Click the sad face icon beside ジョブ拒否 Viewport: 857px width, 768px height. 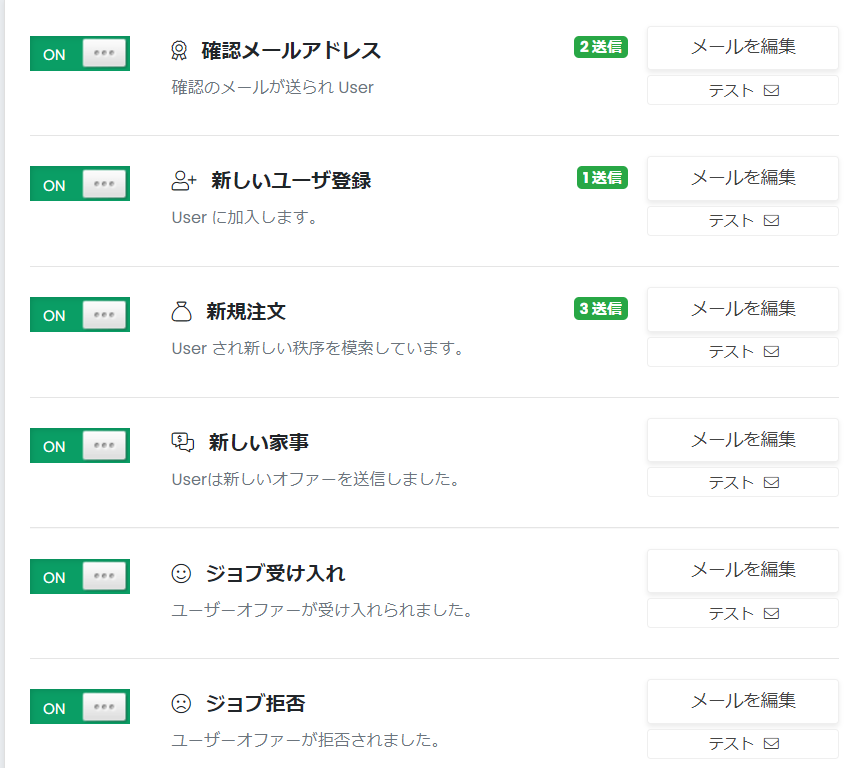pyautogui.click(x=181, y=703)
